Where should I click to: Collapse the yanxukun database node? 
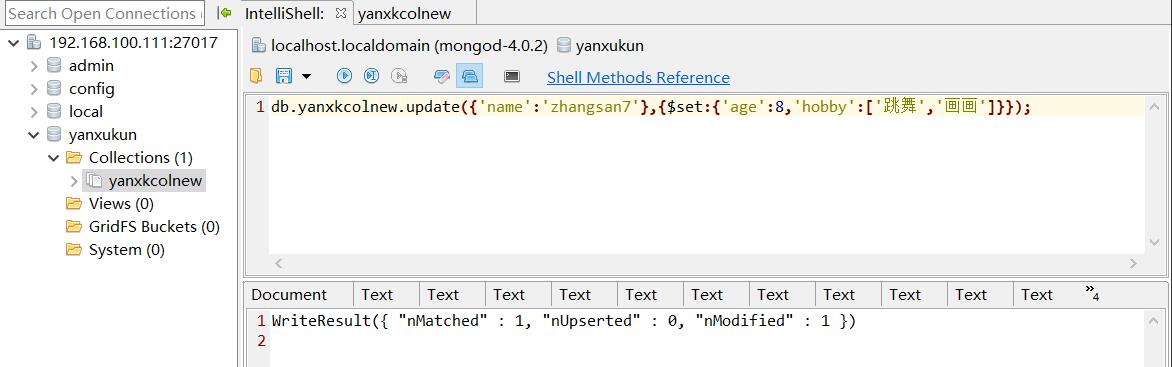click(x=34, y=135)
